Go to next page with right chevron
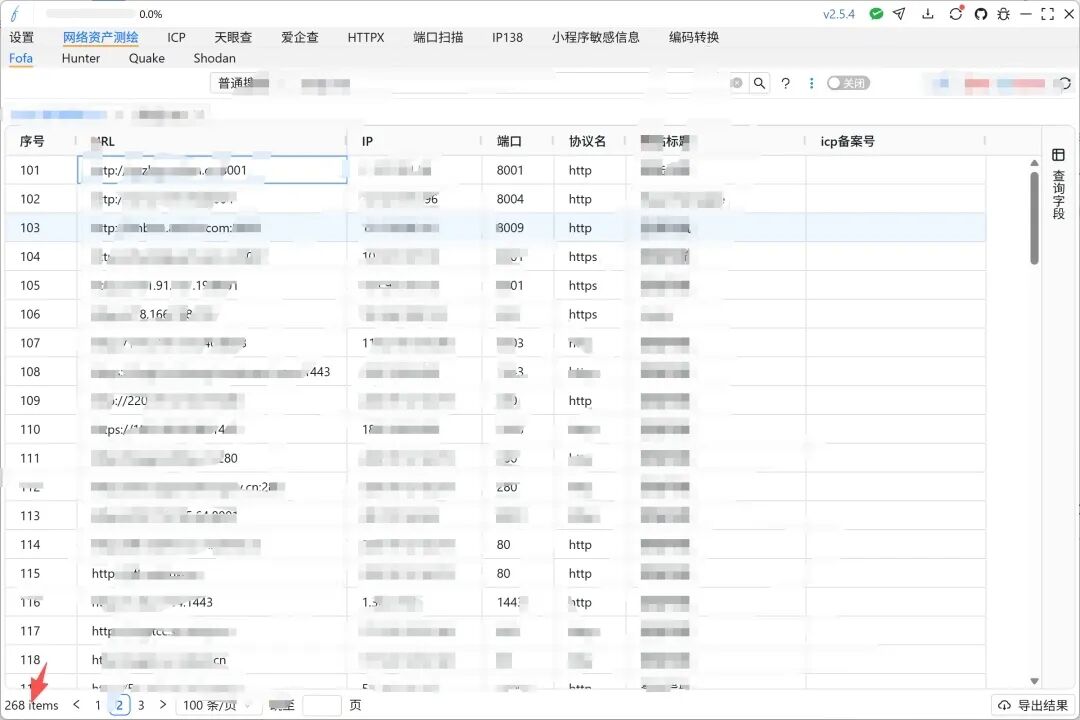1080x720 pixels. [x=163, y=705]
